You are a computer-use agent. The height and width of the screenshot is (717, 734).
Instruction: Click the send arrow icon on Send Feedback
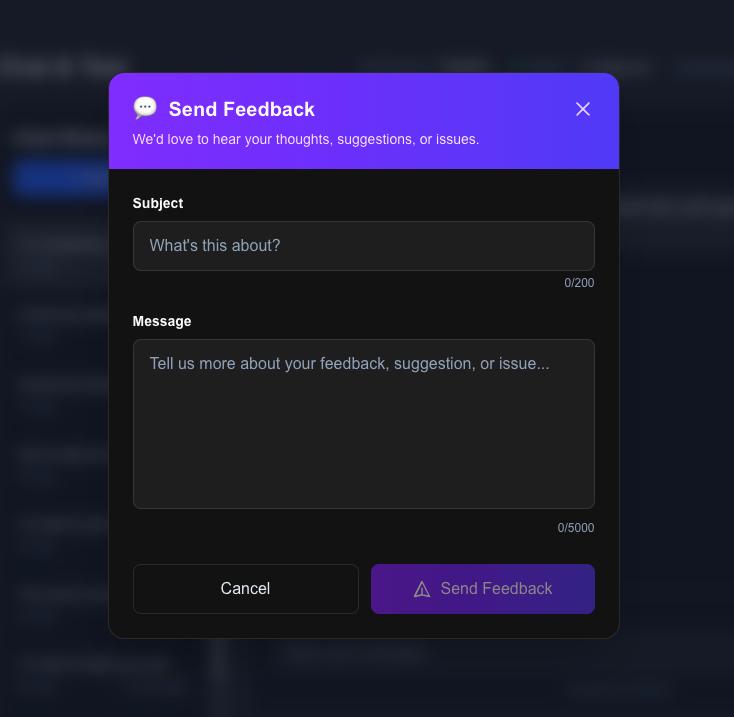(x=422, y=589)
